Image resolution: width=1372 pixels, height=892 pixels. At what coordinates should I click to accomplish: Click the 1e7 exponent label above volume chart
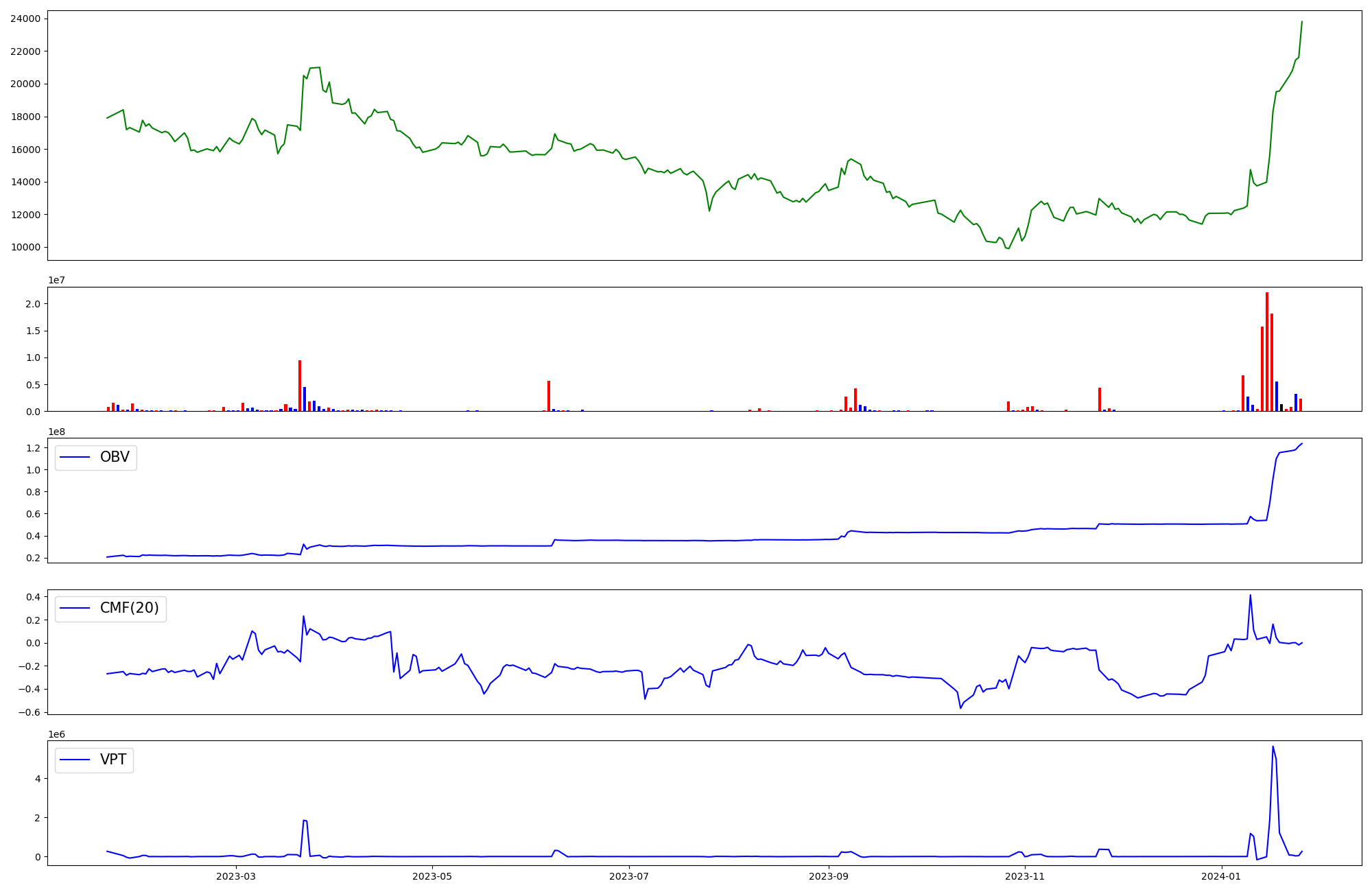pos(56,280)
